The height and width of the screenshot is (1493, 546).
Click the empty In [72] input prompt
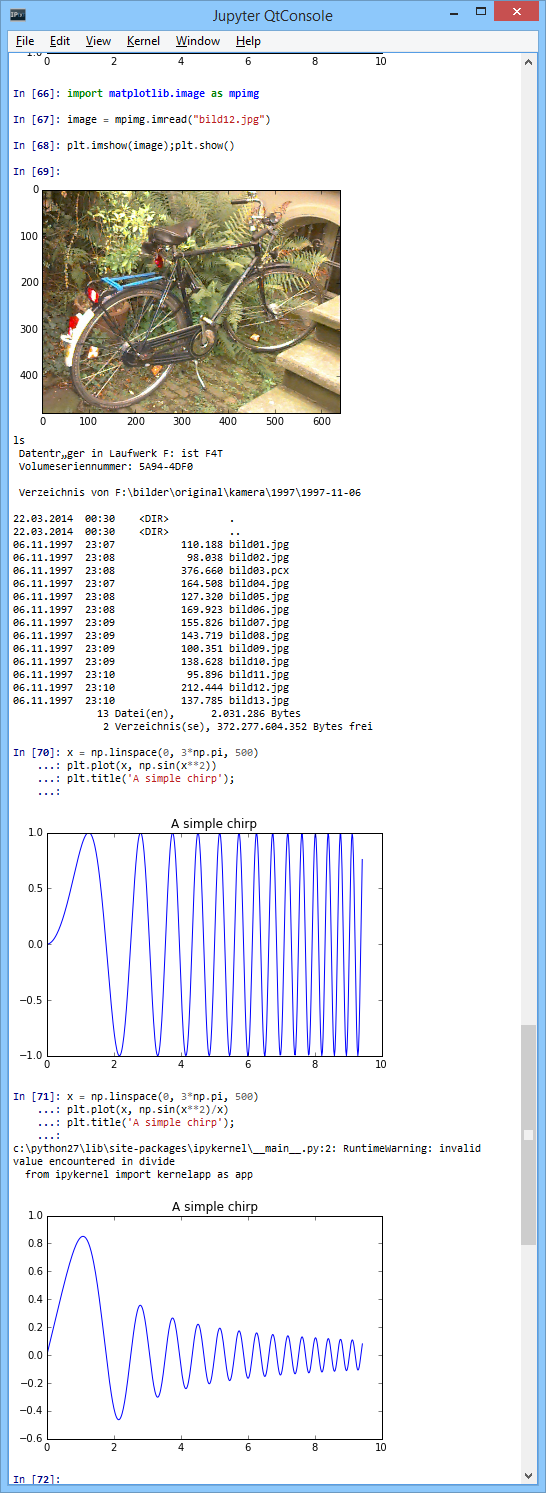(37, 1479)
